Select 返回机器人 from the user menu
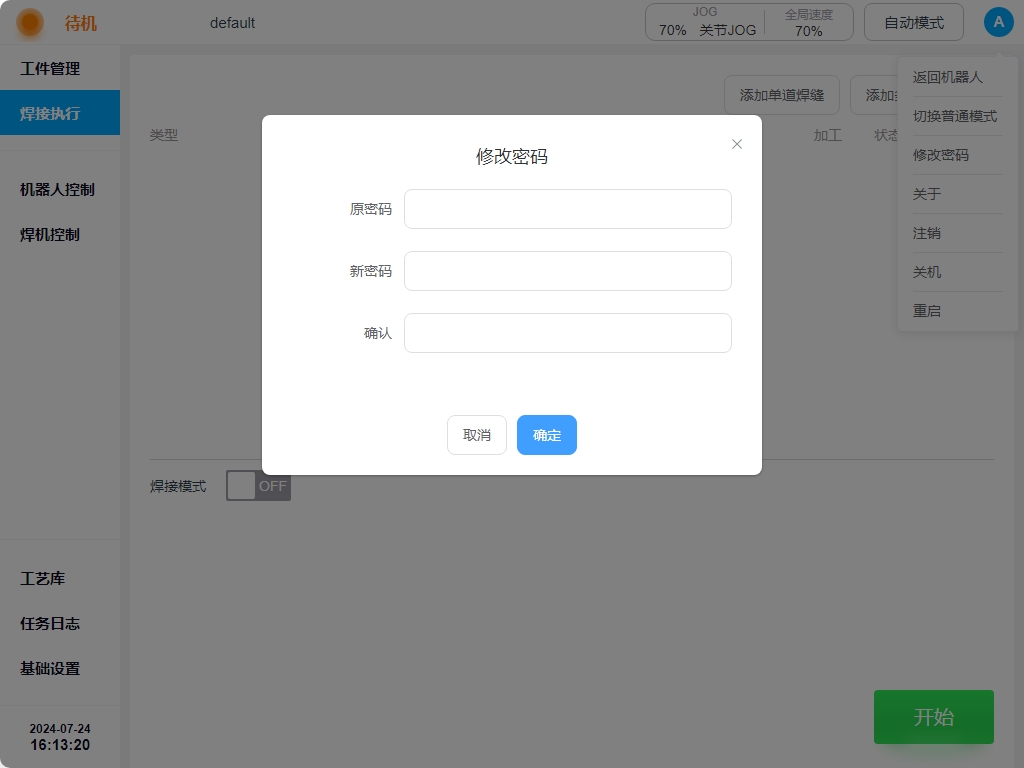The image size is (1024, 768). [947, 77]
